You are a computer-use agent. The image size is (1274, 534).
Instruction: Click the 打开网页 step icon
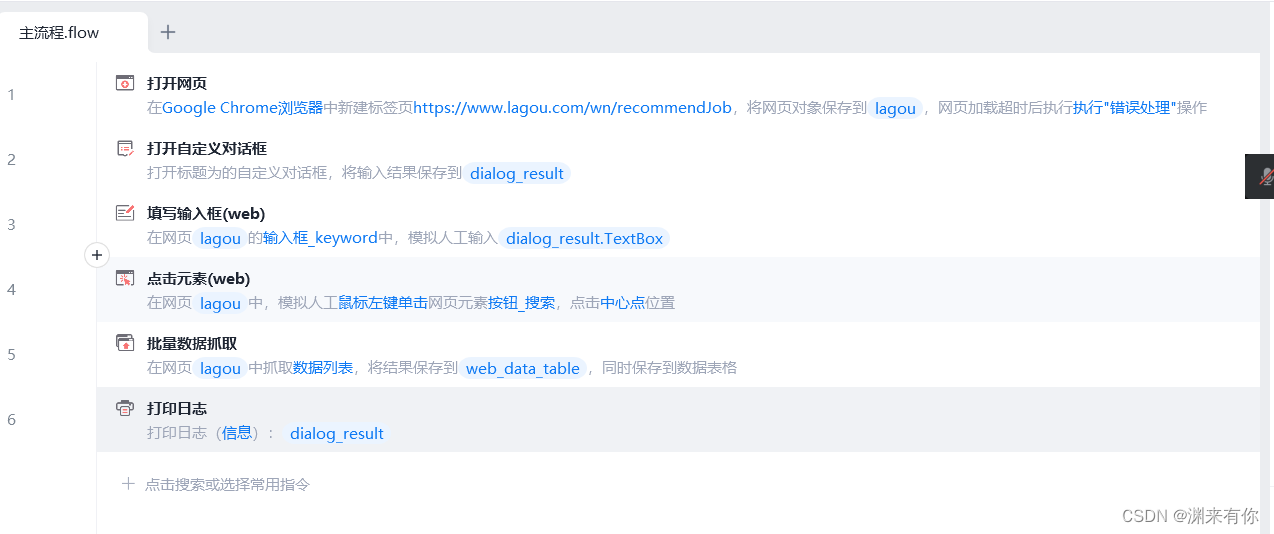point(125,83)
